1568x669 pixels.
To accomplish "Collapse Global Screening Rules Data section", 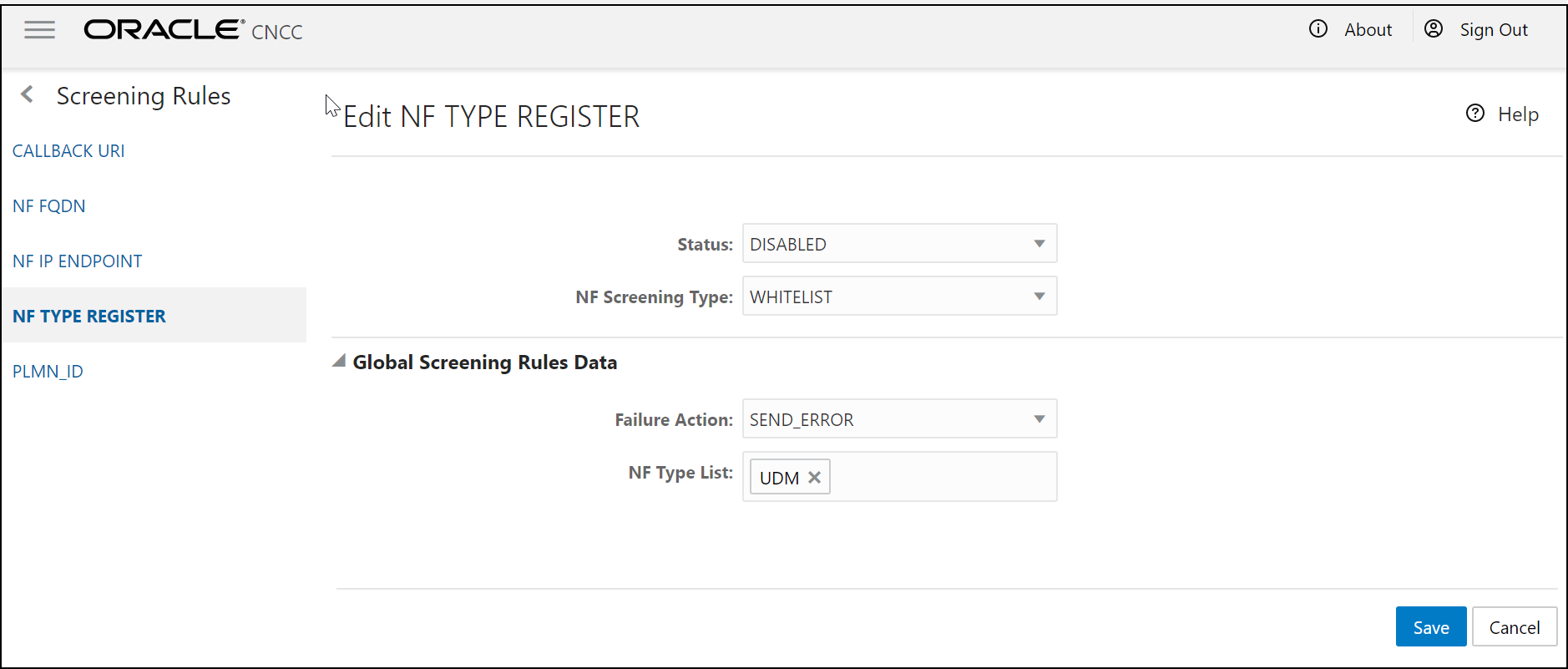I will pos(339,362).
